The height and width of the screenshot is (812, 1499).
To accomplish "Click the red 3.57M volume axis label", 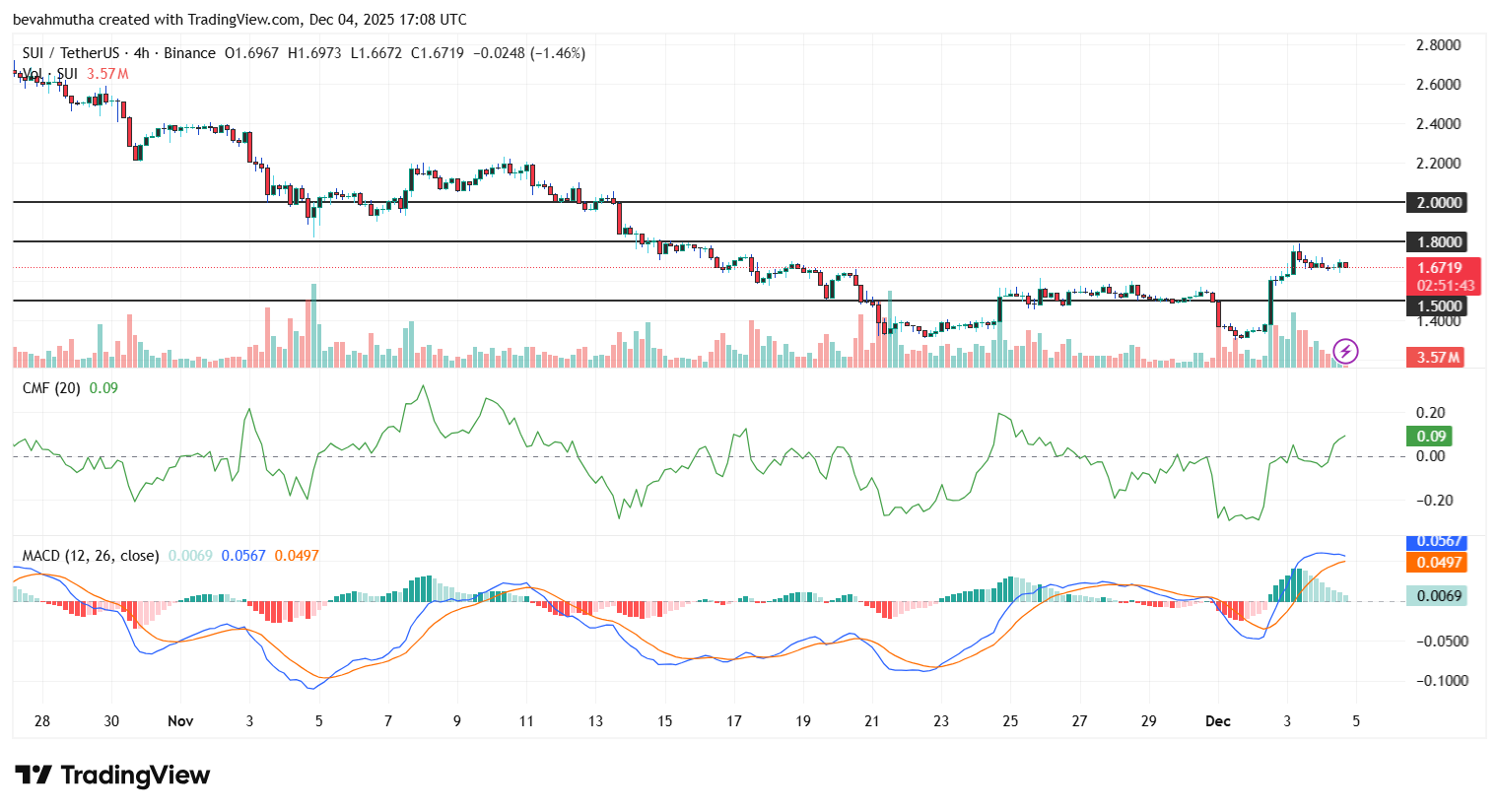I will tap(1439, 358).
